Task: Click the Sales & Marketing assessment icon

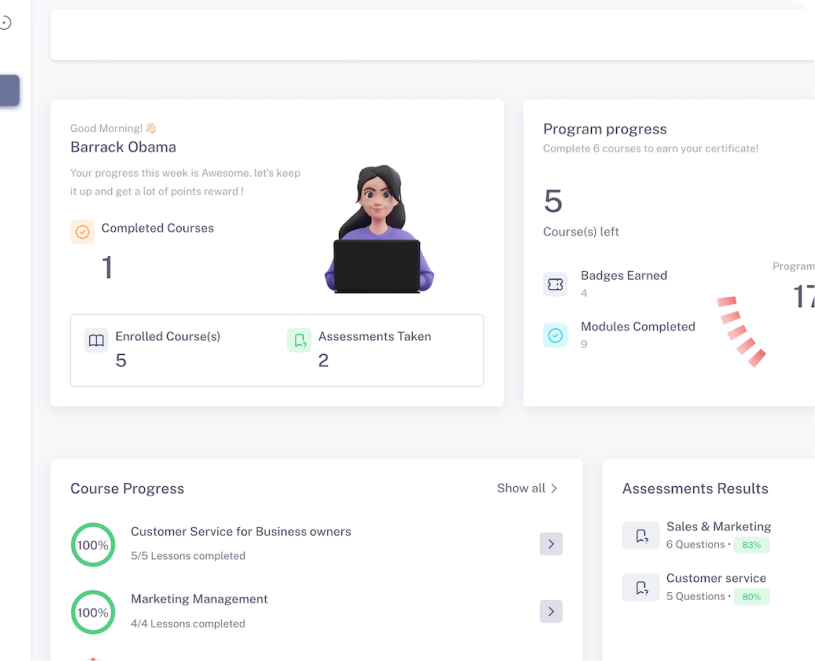Action: click(640, 536)
